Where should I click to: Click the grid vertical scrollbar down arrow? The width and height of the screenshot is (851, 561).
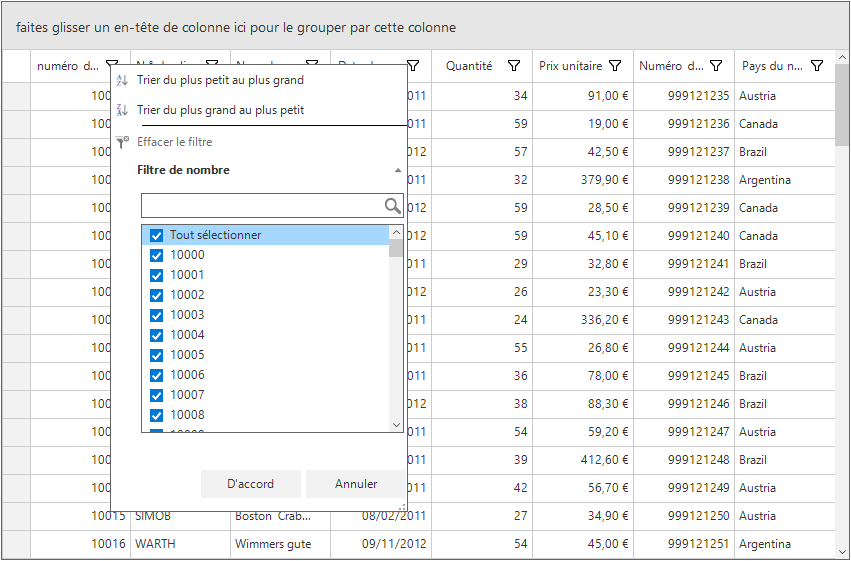[x=842, y=552]
